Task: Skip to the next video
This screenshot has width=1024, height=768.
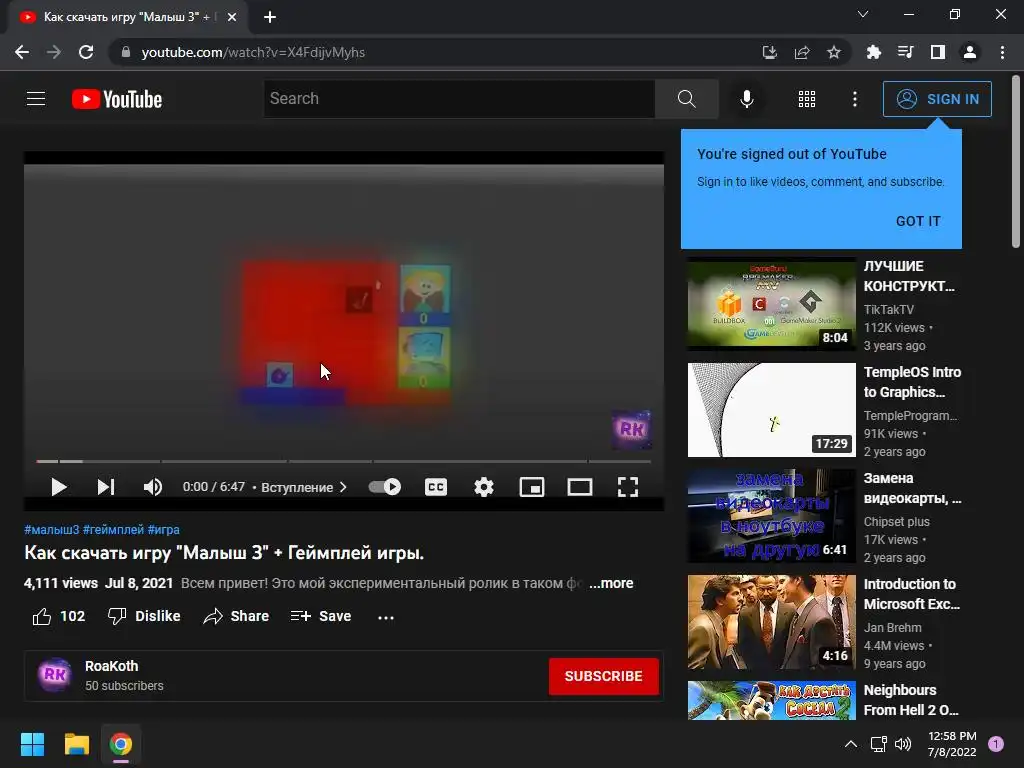Action: tap(106, 487)
